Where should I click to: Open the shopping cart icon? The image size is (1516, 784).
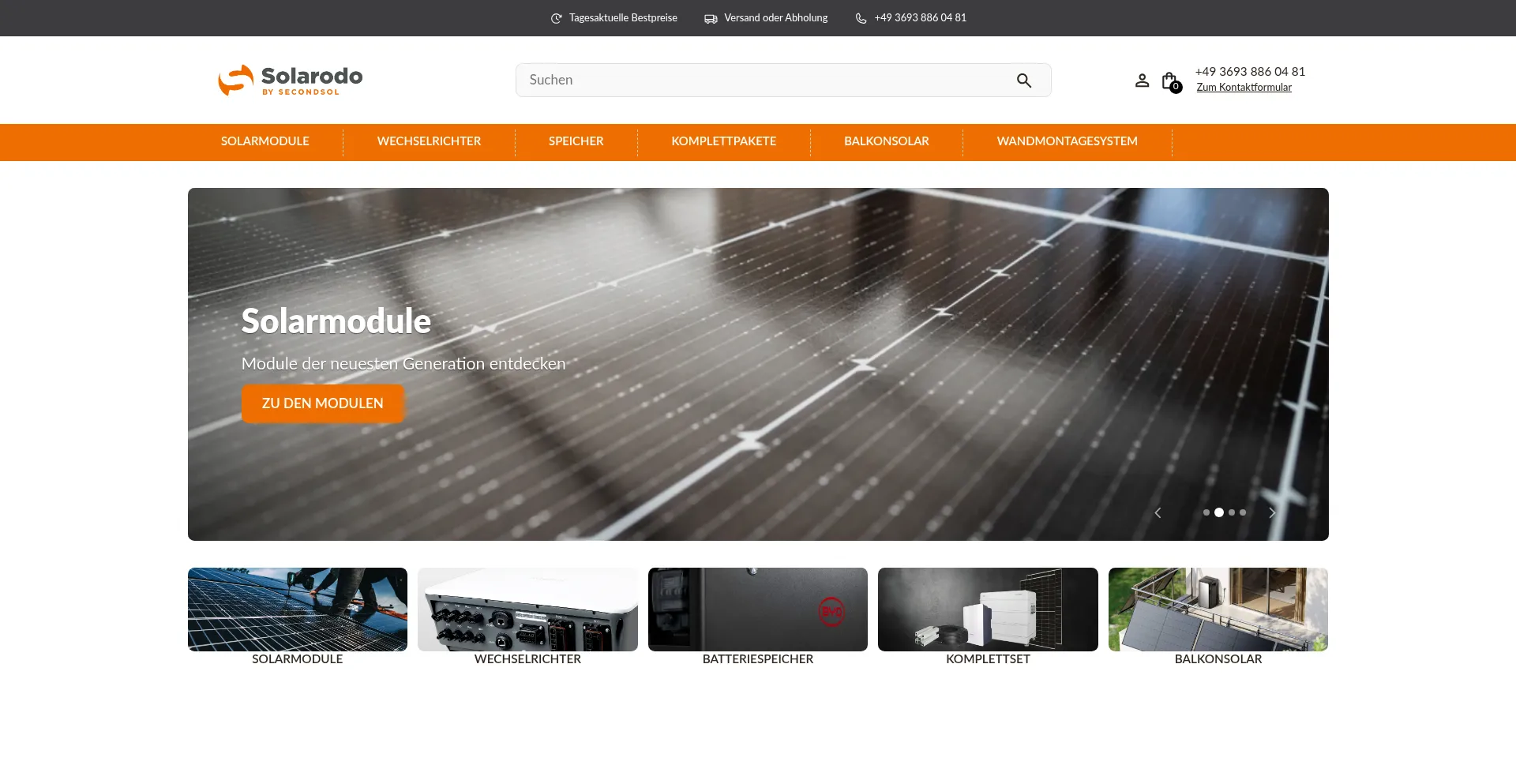[x=1169, y=81]
